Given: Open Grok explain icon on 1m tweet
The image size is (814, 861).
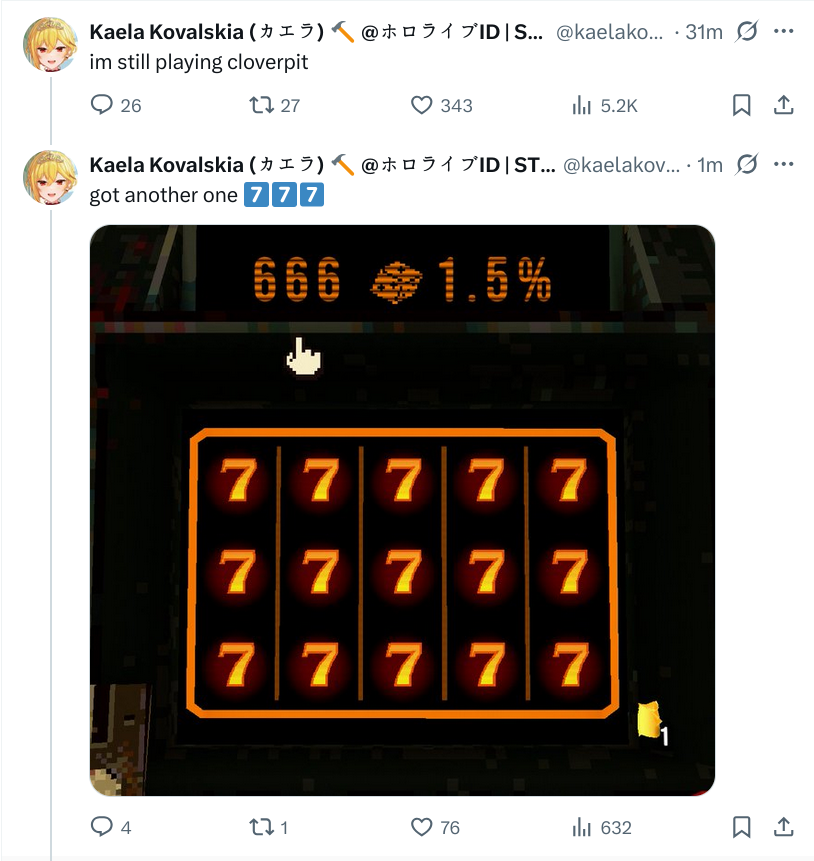Looking at the screenshot, I should click(746, 164).
